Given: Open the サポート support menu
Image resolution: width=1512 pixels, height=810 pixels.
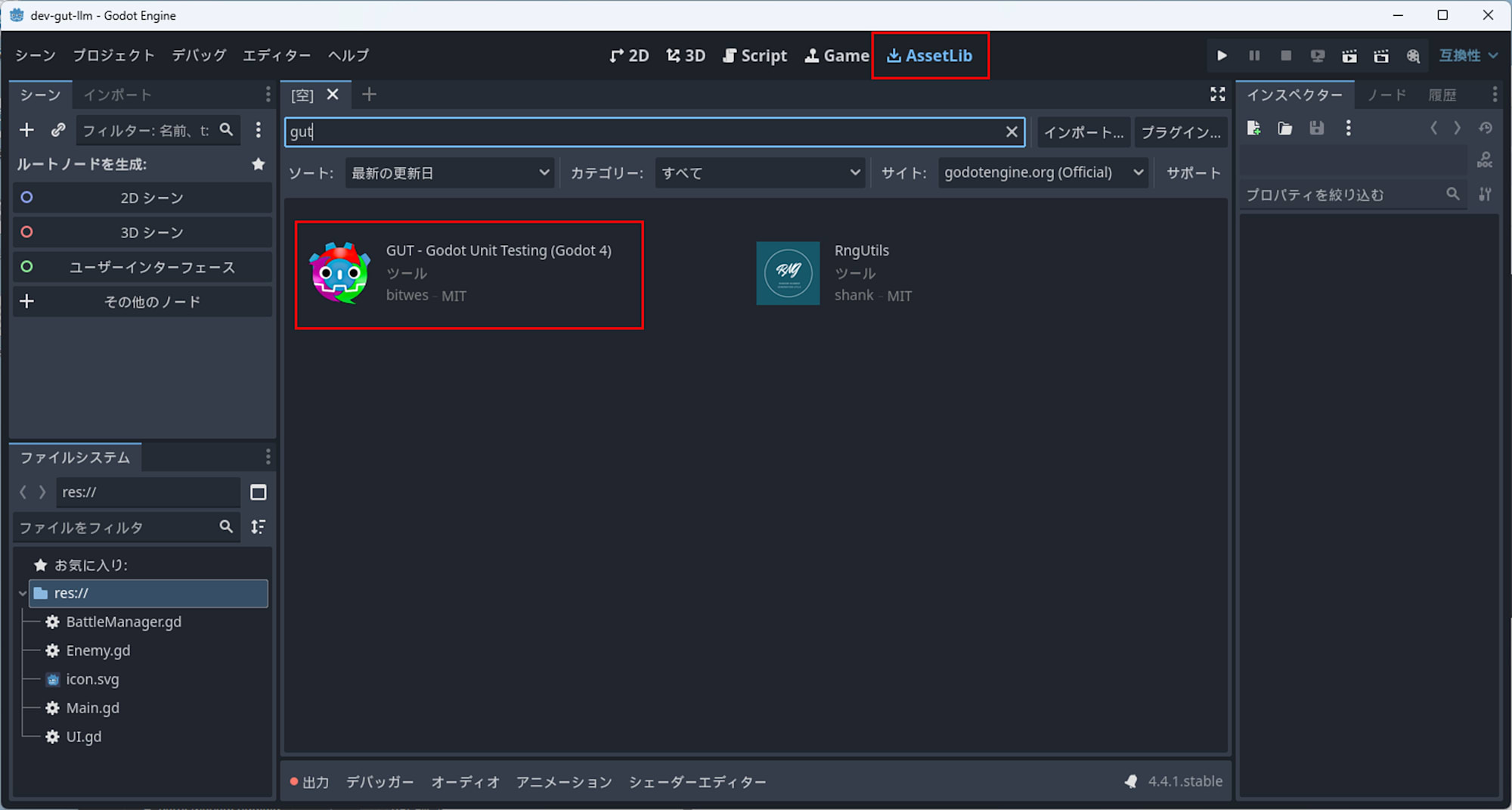Looking at the screenshot, I should (x=1193, y=172).
